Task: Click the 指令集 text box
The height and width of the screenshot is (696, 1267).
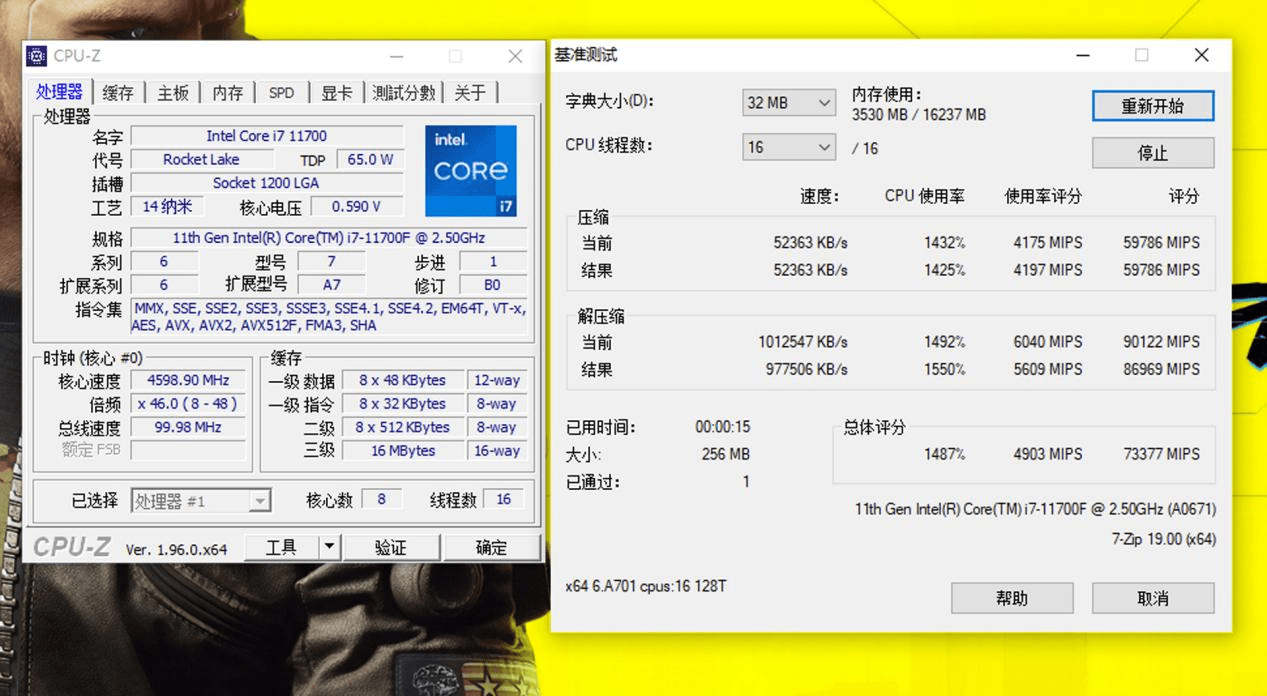Action: 329,317
